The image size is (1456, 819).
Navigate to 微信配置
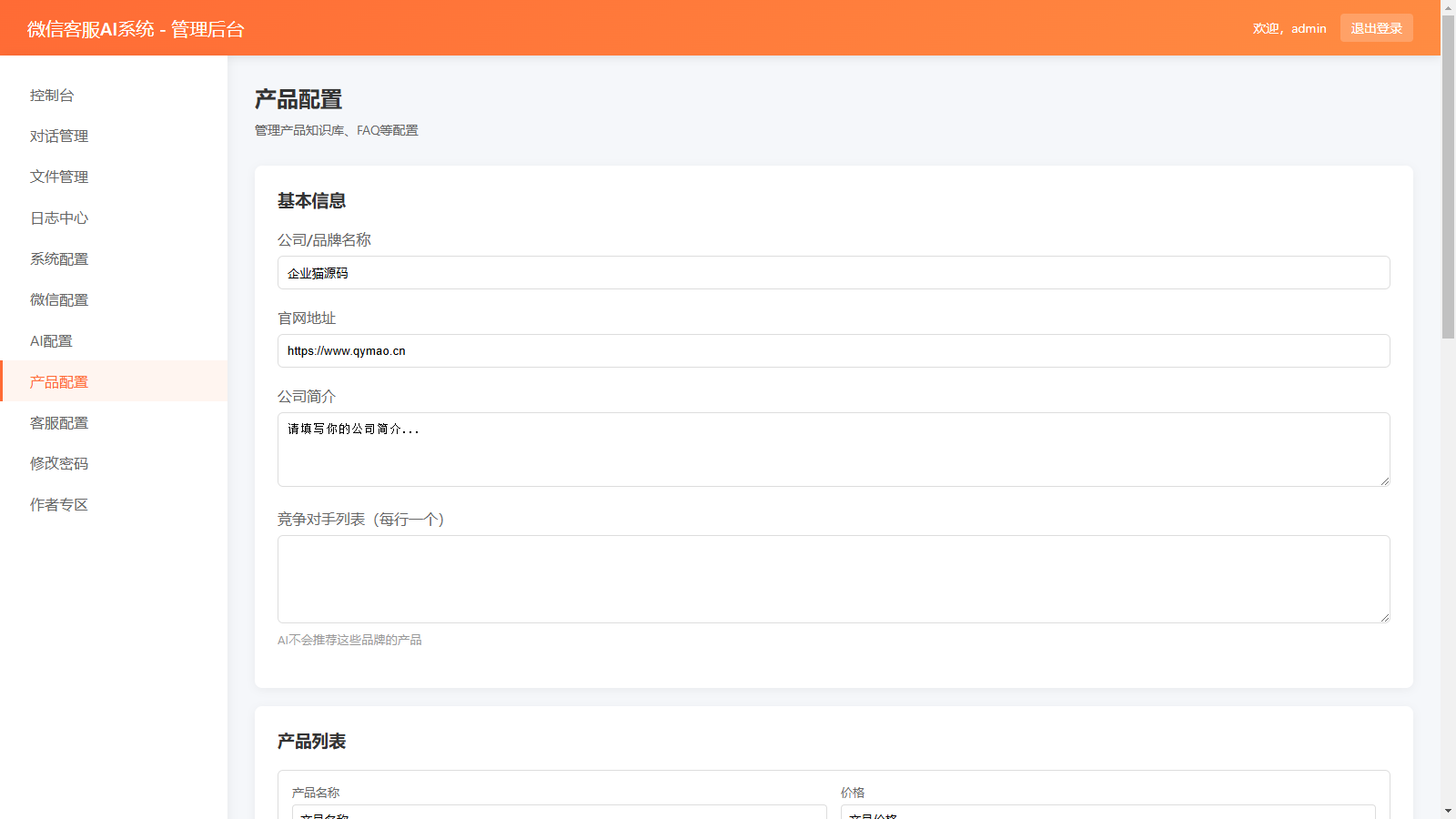59,300
